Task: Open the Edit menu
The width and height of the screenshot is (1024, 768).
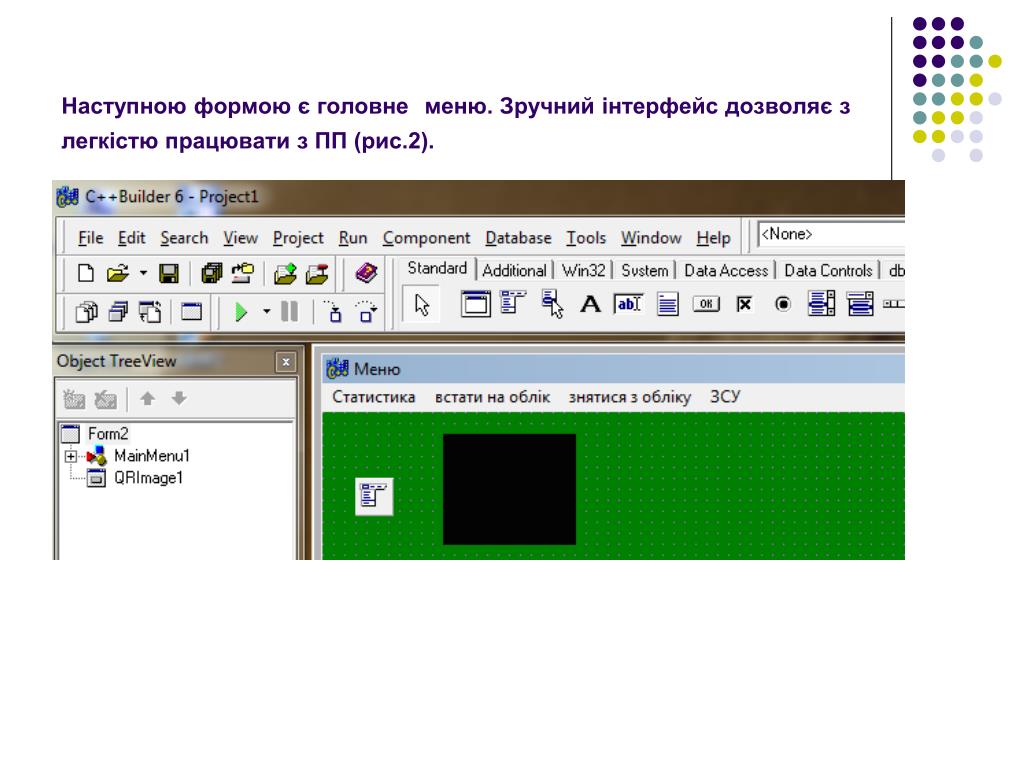Action: [131, 238]
